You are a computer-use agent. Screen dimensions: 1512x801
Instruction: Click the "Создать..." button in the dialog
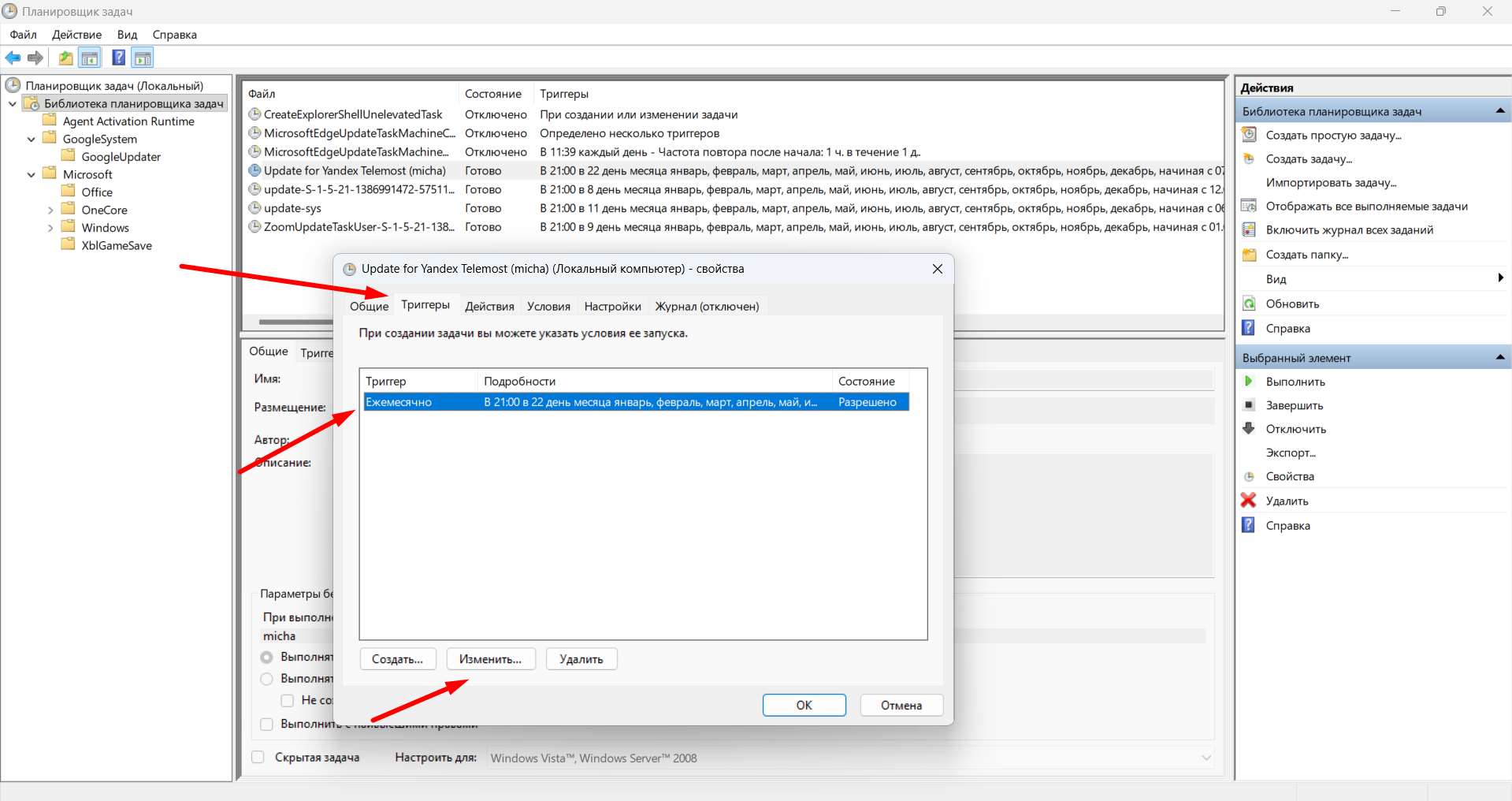pos(398,659)
